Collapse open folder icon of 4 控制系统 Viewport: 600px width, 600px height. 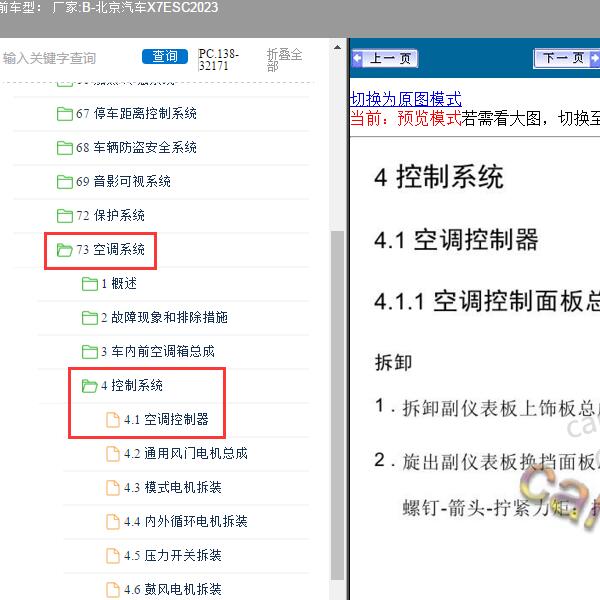(x=90, y=386)
